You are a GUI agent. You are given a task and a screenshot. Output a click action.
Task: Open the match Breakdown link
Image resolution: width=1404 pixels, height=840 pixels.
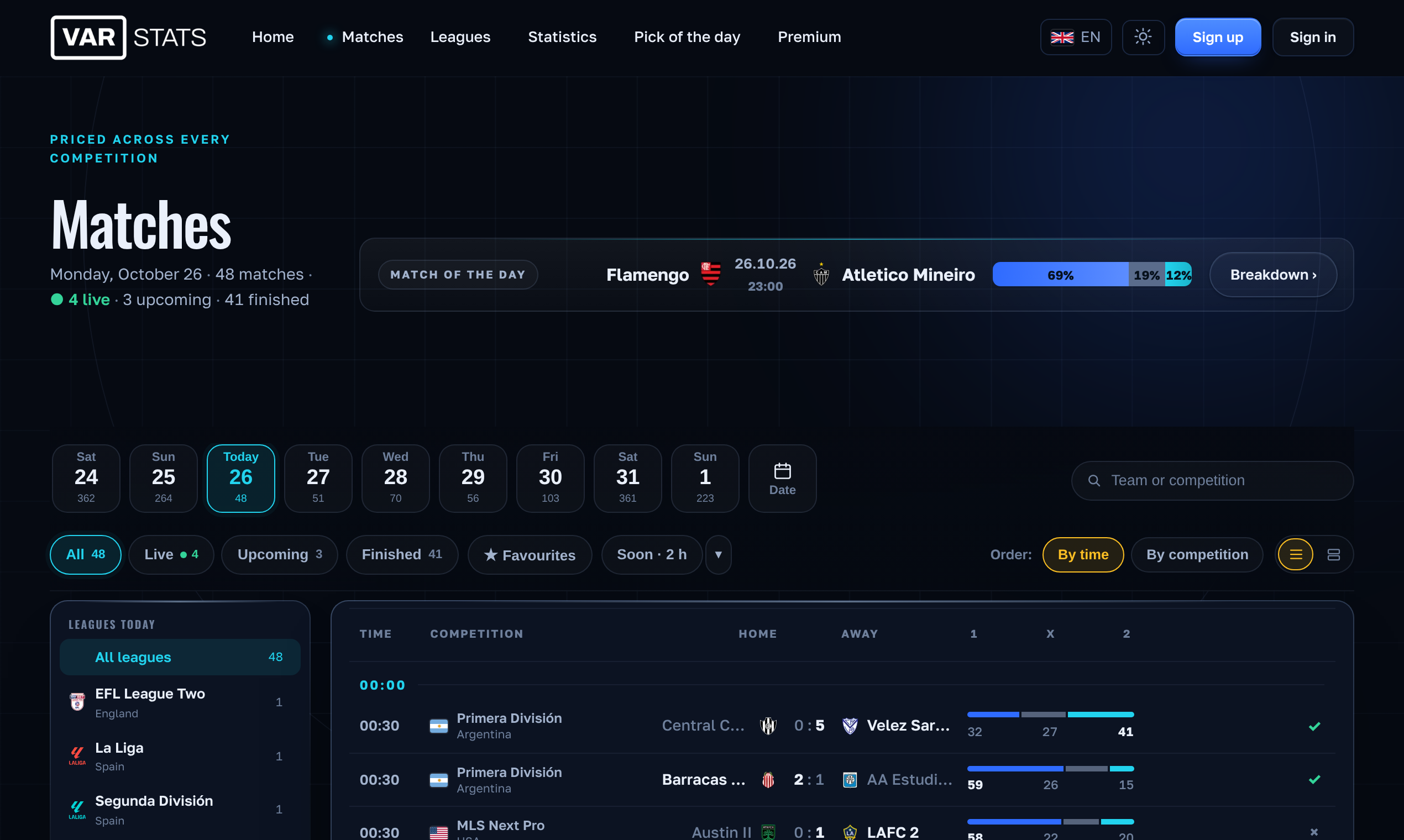click(x=1272, y=275)
